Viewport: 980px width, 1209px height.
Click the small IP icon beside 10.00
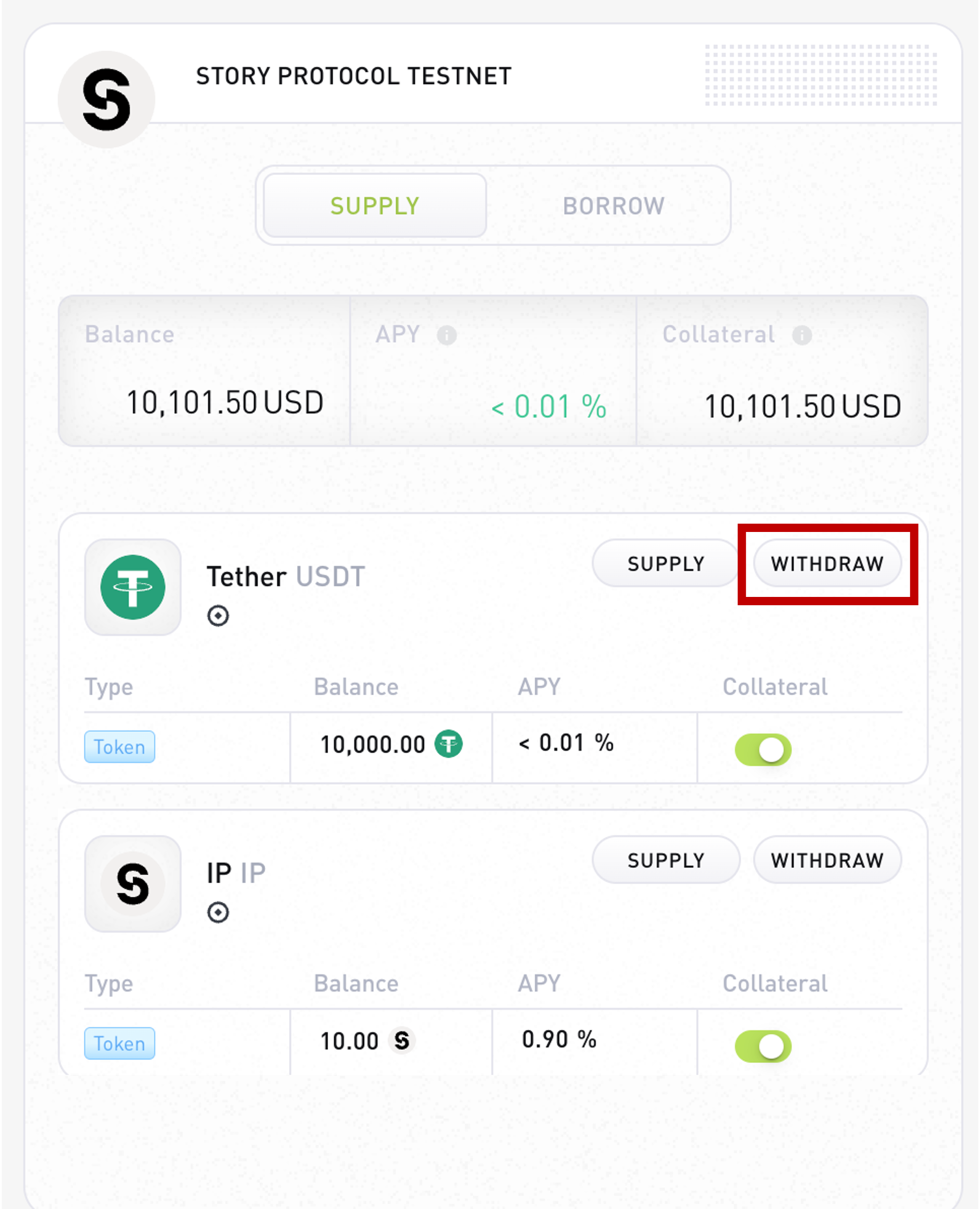point(401,1040)
